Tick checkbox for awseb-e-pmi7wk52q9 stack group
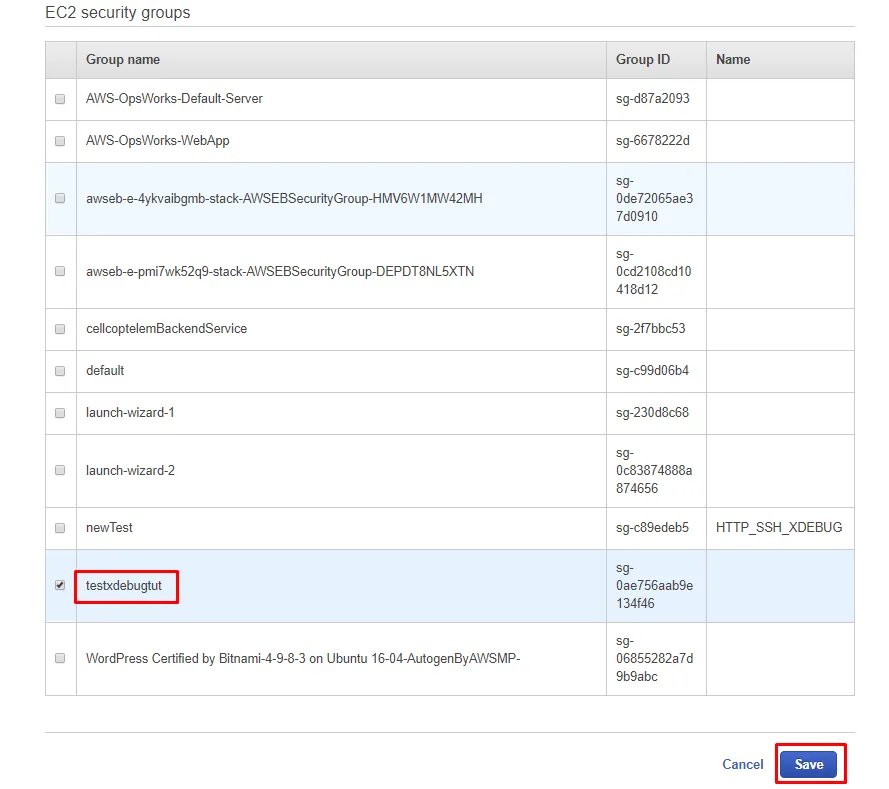The width and height of the screenshot is (889, 789). (60, 271)
